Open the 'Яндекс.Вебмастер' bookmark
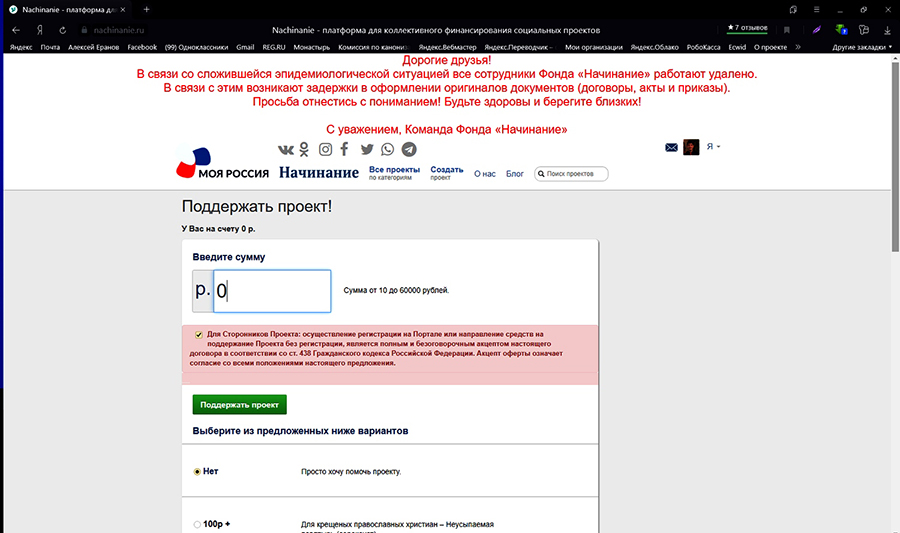This screenshot has height=533, width=900. [x=447, y=47]
